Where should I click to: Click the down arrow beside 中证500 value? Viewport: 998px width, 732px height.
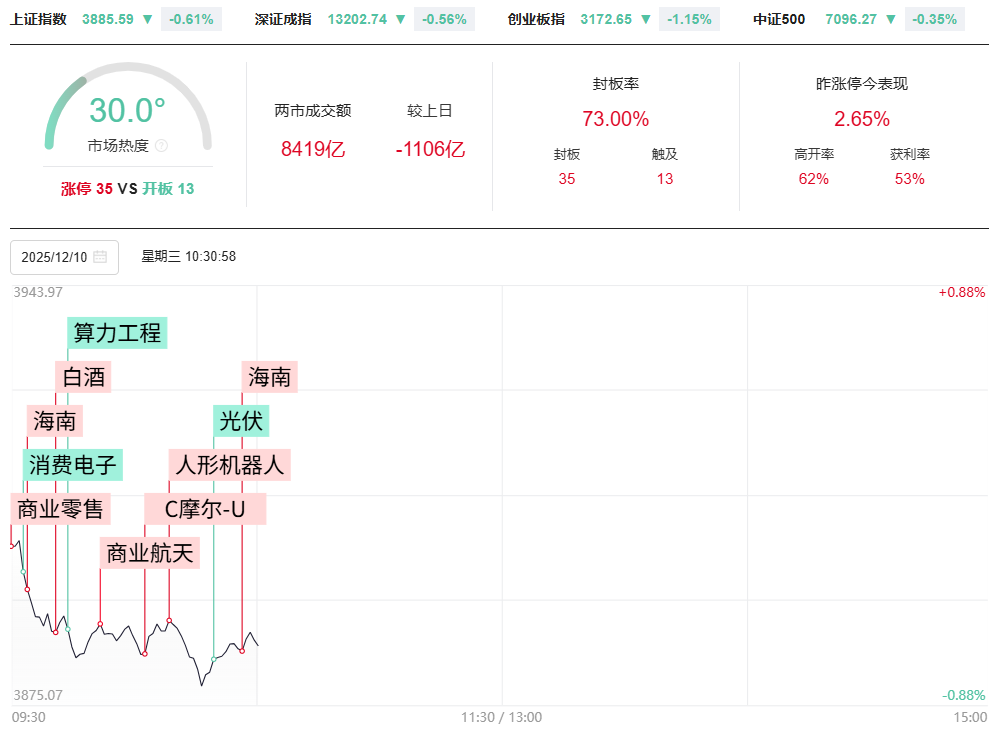[x=890, y=19]
